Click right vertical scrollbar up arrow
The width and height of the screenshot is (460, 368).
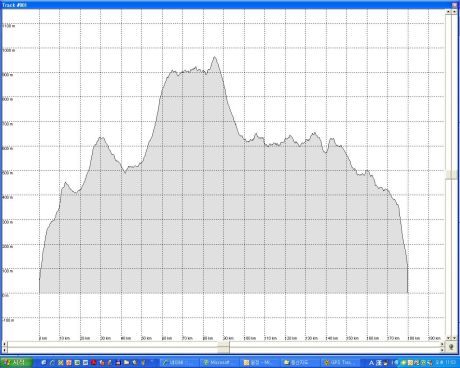click(454, 11)
